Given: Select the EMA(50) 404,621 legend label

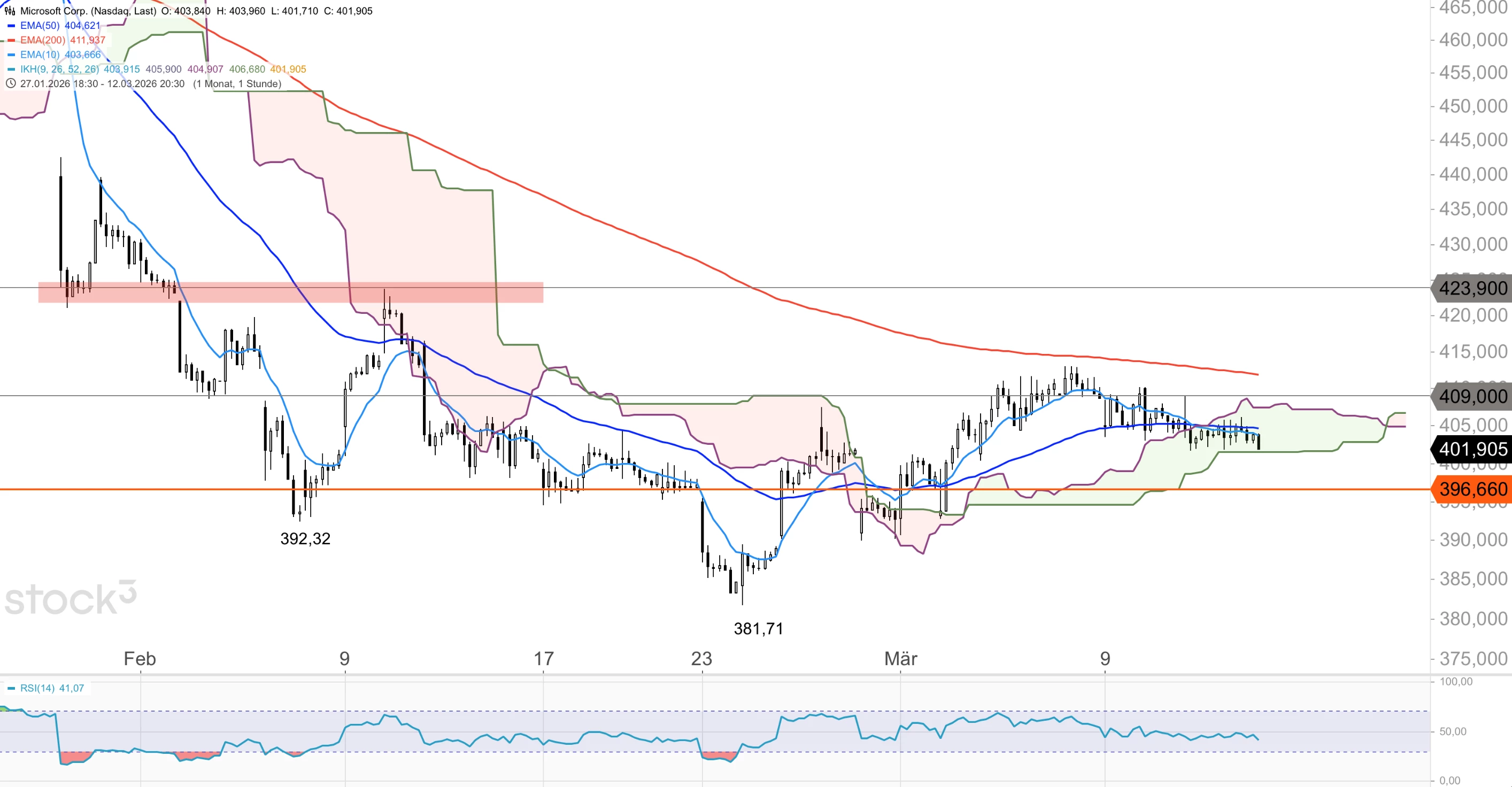Looking at the screenshot, I should 60,26.
